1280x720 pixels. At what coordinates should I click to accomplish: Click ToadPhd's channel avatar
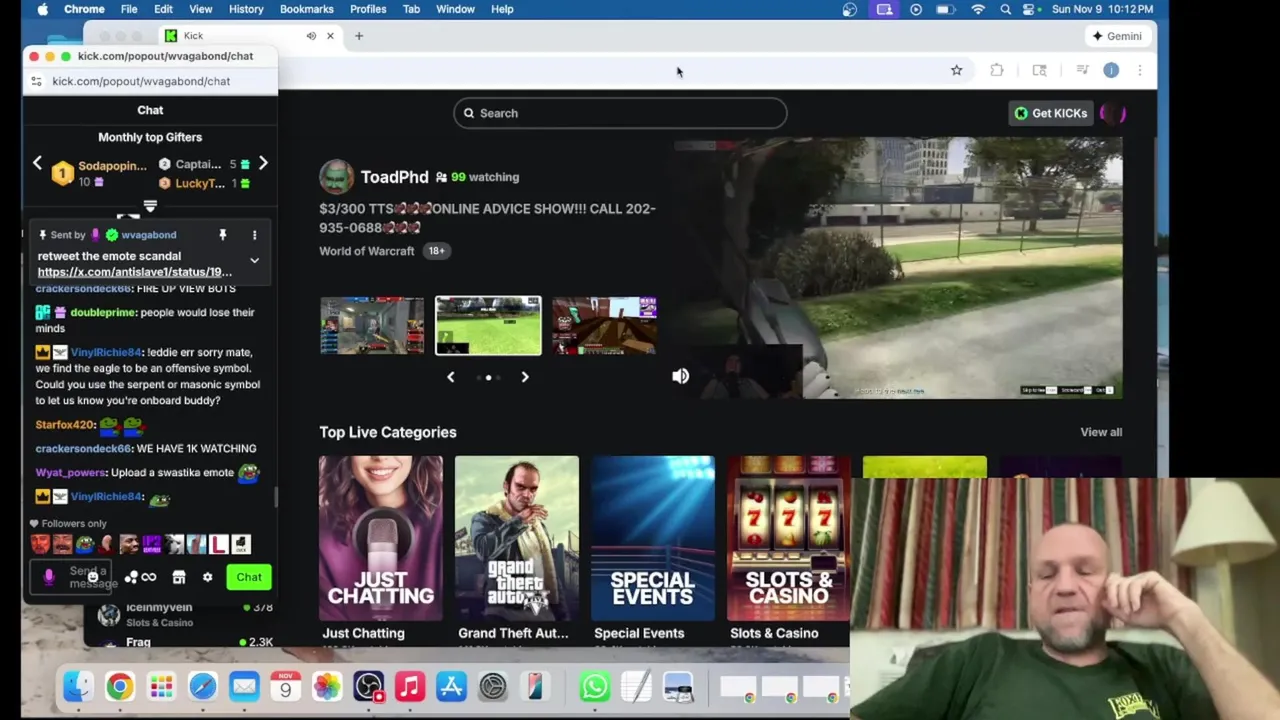[336, 177]
